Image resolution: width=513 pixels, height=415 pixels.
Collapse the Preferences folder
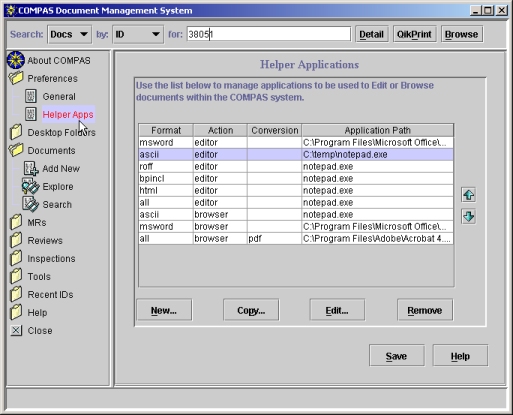[x=16, y=78]
